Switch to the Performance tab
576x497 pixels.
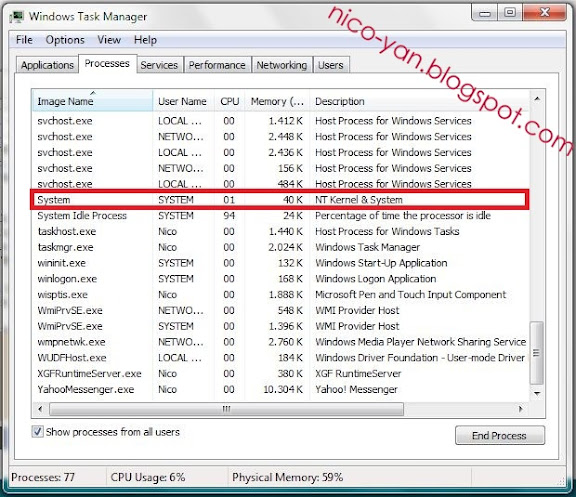coord(217,65)
